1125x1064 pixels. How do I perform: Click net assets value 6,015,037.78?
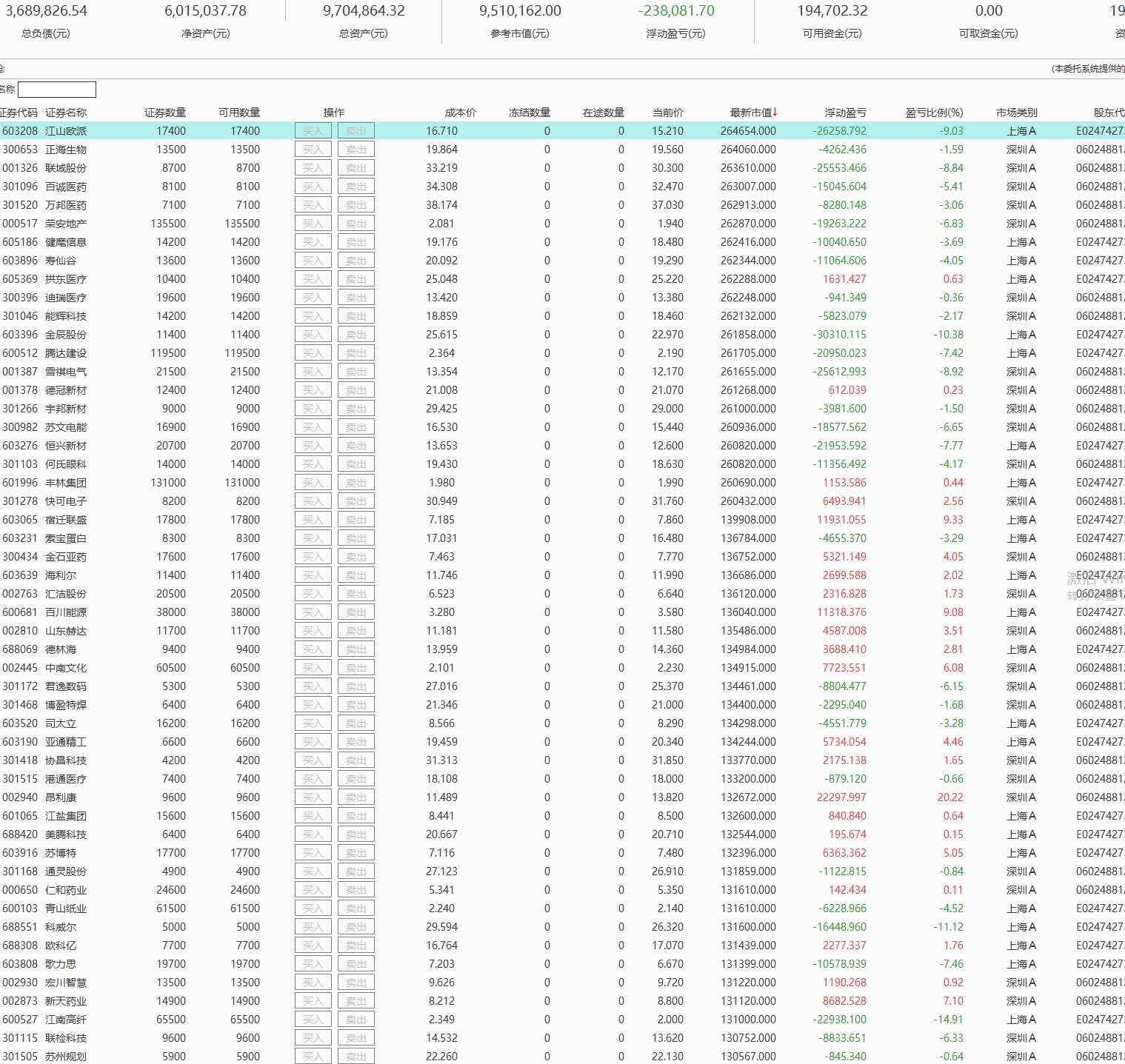tap(205, 11)
